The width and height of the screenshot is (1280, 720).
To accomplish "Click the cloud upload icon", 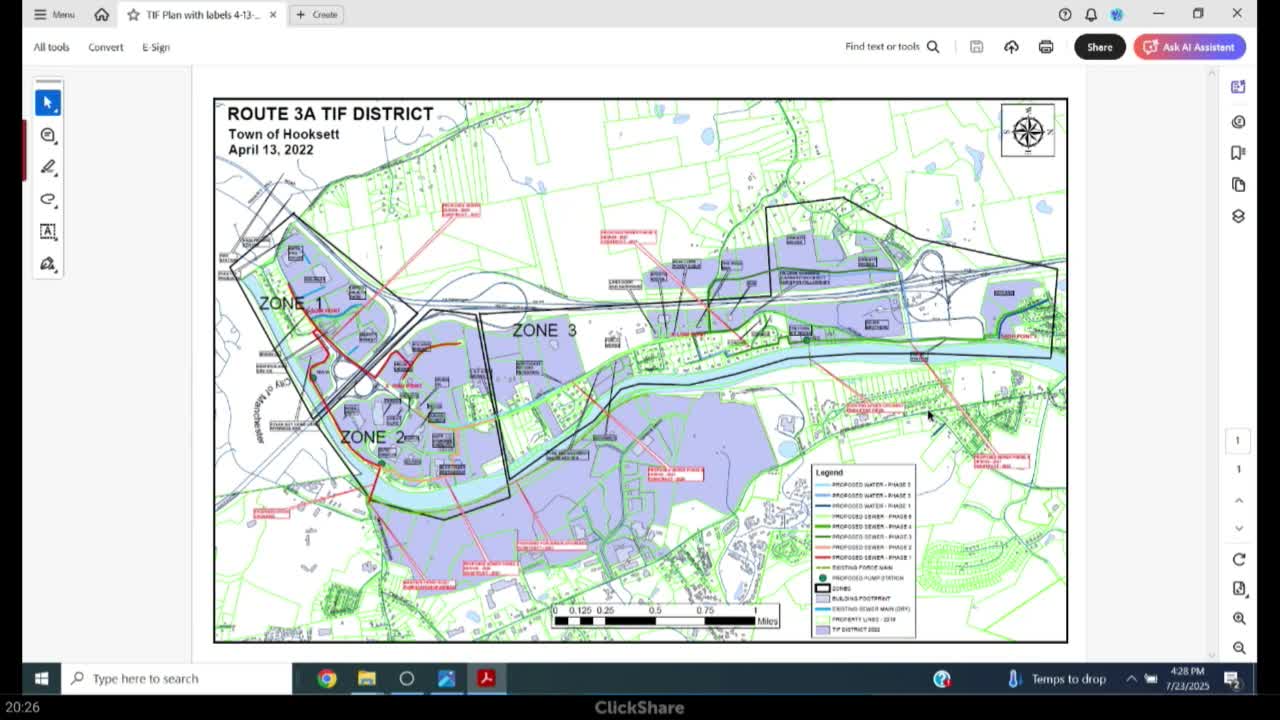I will pos(1011,47).
